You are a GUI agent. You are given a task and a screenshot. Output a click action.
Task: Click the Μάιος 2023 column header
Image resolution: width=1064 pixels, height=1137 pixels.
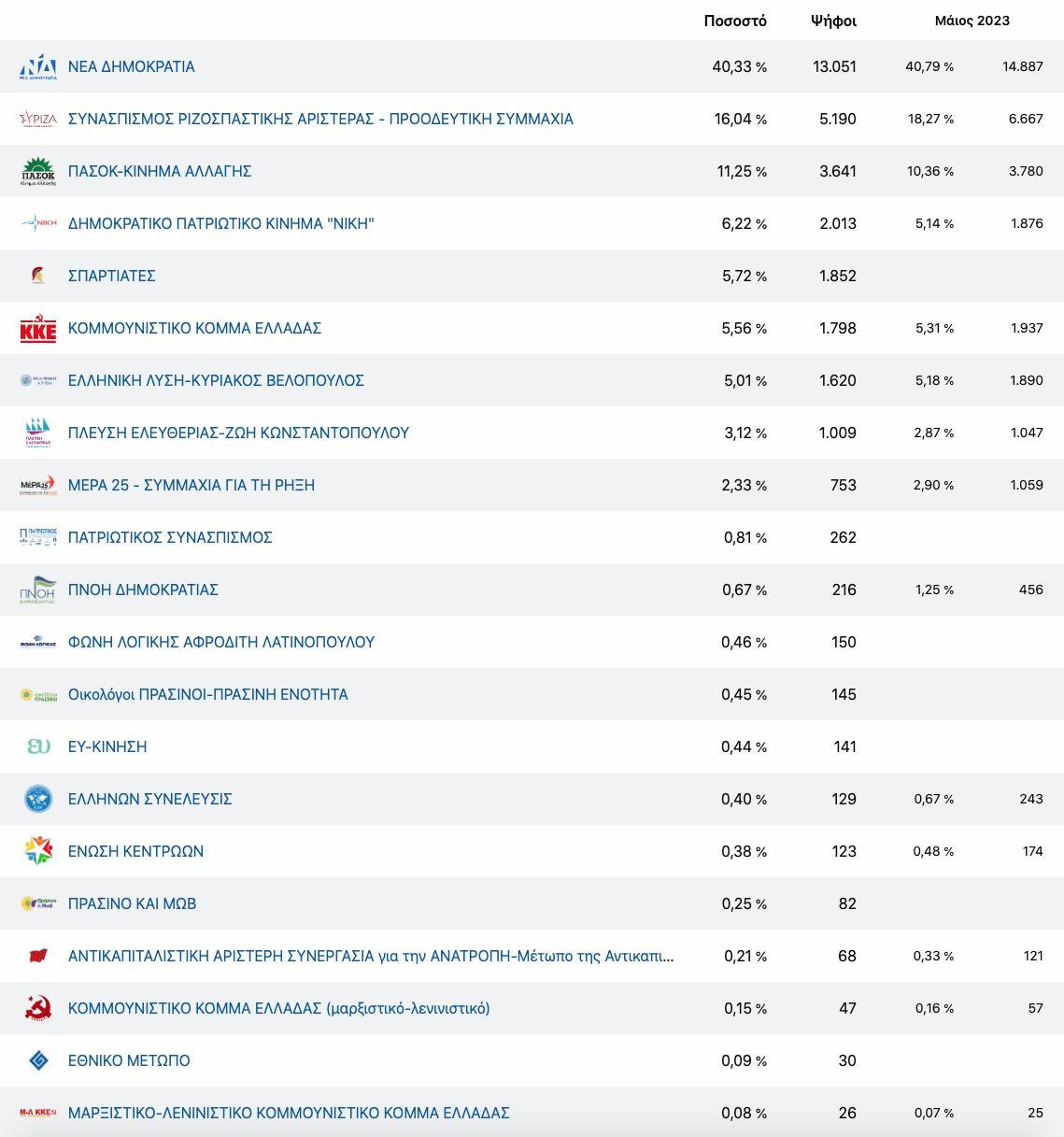point(972,21)
